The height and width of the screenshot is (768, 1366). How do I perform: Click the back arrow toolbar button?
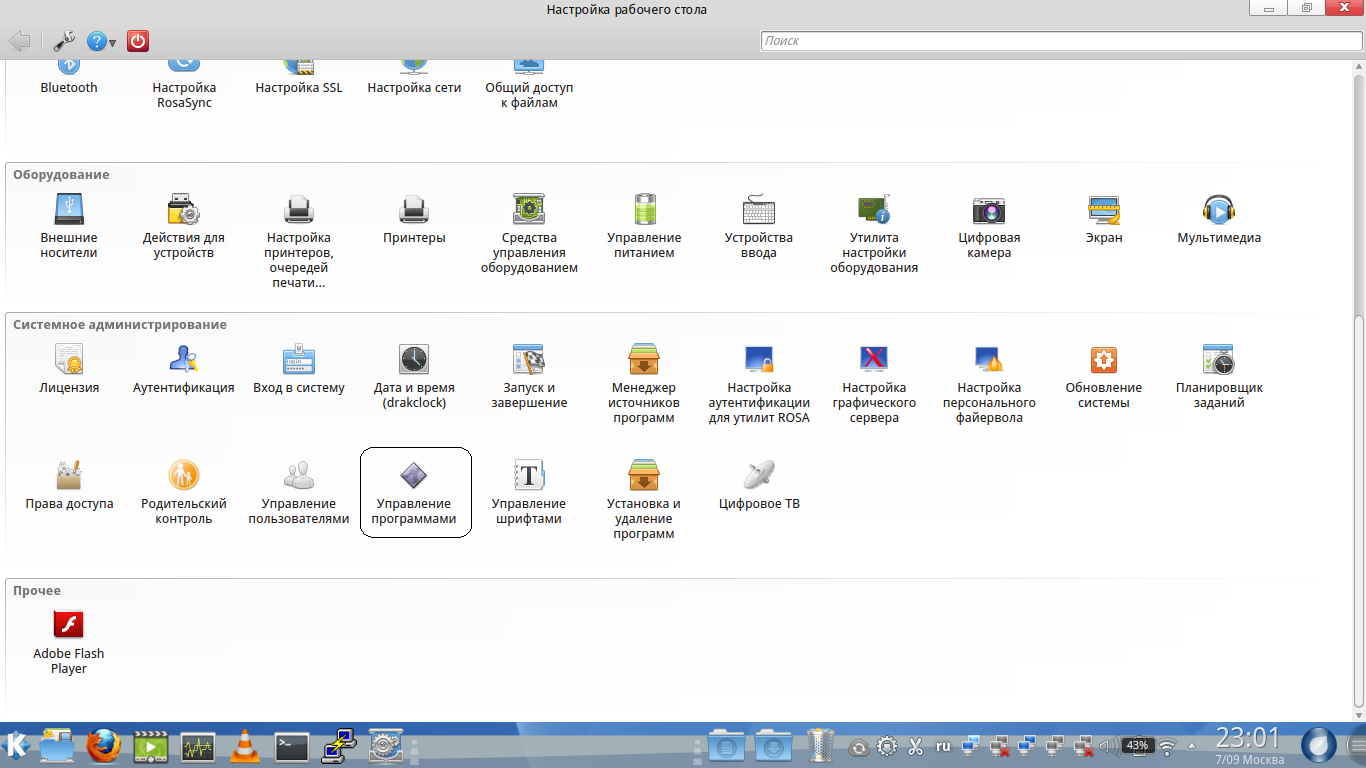coord(19,41)
